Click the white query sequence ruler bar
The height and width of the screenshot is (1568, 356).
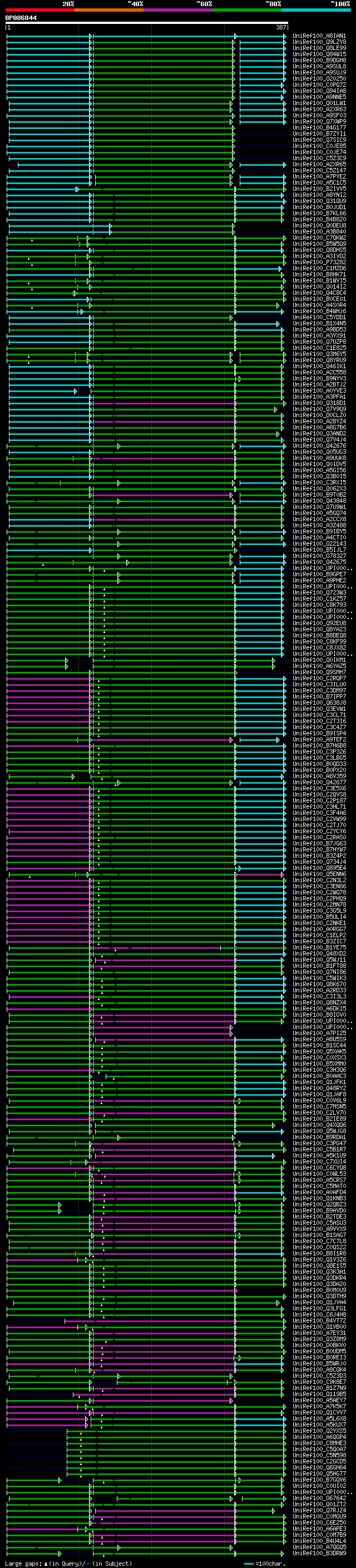pyautogui.click(x=147, y=22)
